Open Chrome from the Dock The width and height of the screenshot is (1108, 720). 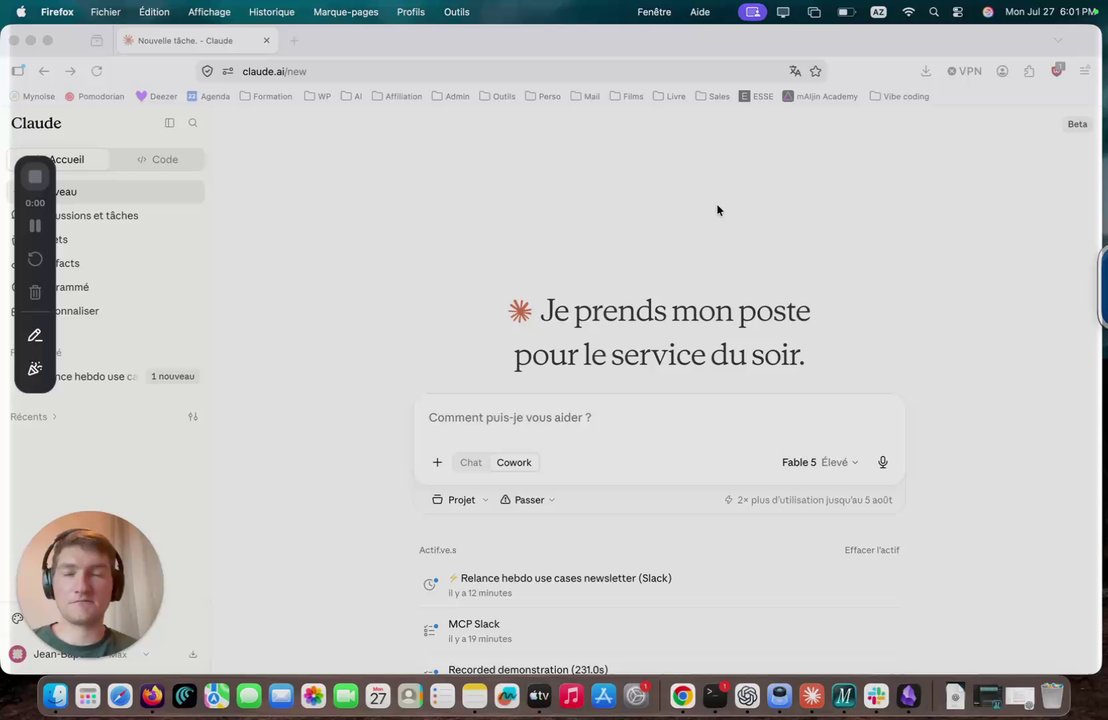(x=683, y=697)
